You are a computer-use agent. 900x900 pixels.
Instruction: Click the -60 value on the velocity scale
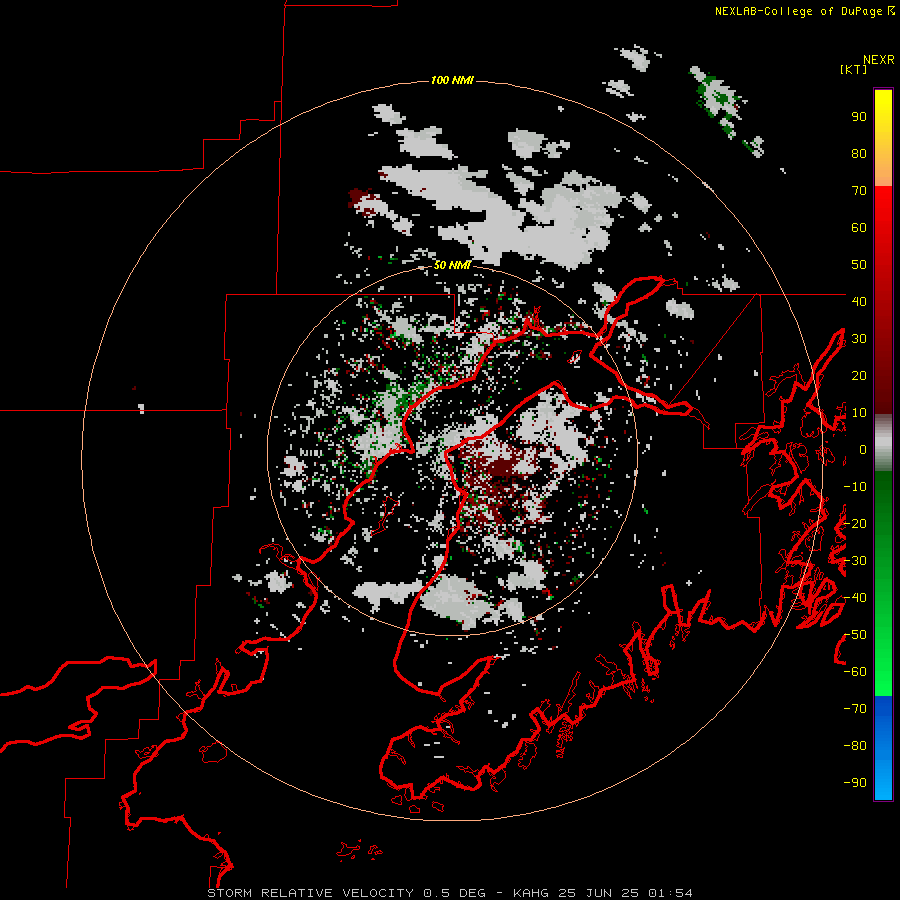click(x=855, y=672)
